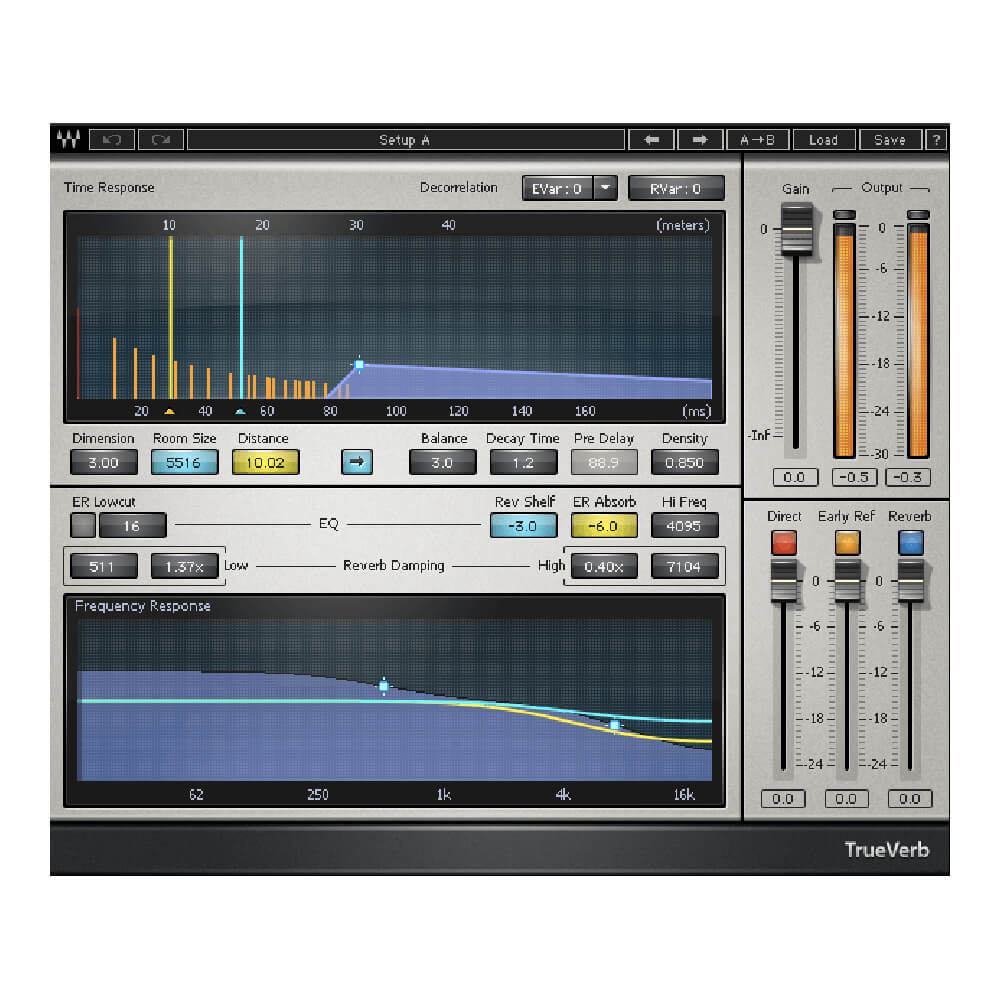The image size is (1000, 1000).
Task: Click the left output peak value -0.5
Action: tap(855, 477)
